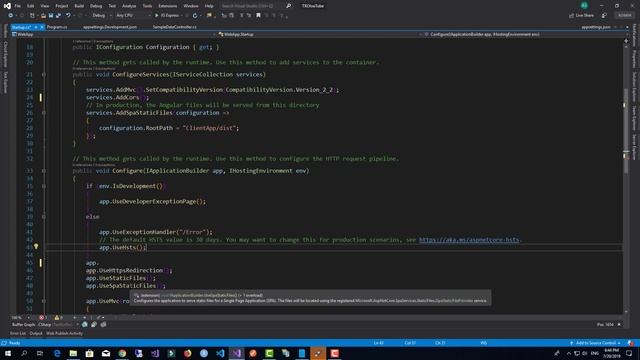640x360 pixels.
Task: Toggle pin on the Startup.cs tab
Action: [36, 27]
